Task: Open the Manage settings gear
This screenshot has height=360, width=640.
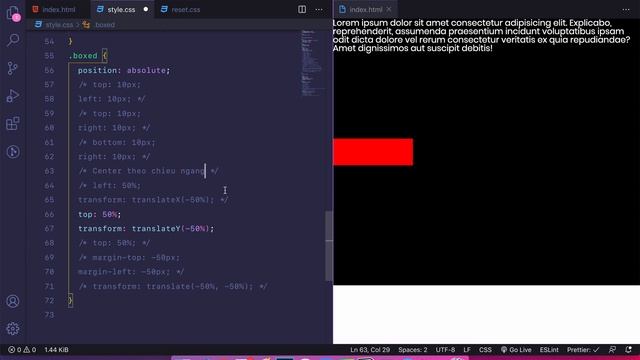Action: pyautogui.click(x=13, y=329)
